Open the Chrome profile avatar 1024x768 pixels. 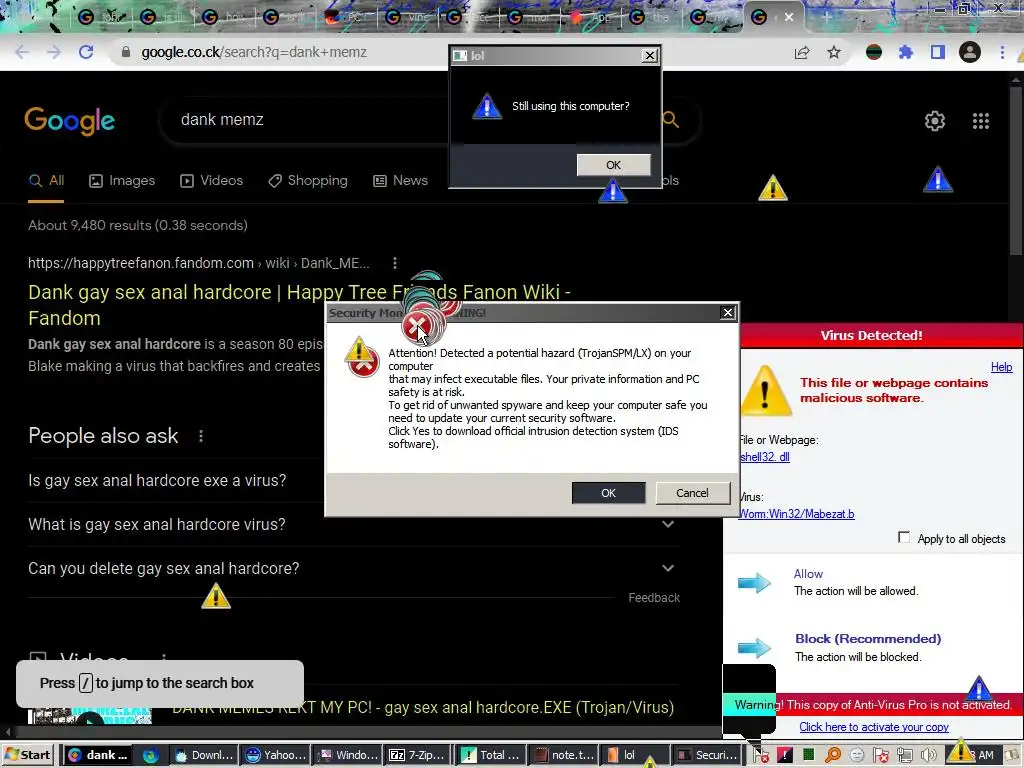tap(970, 52)
